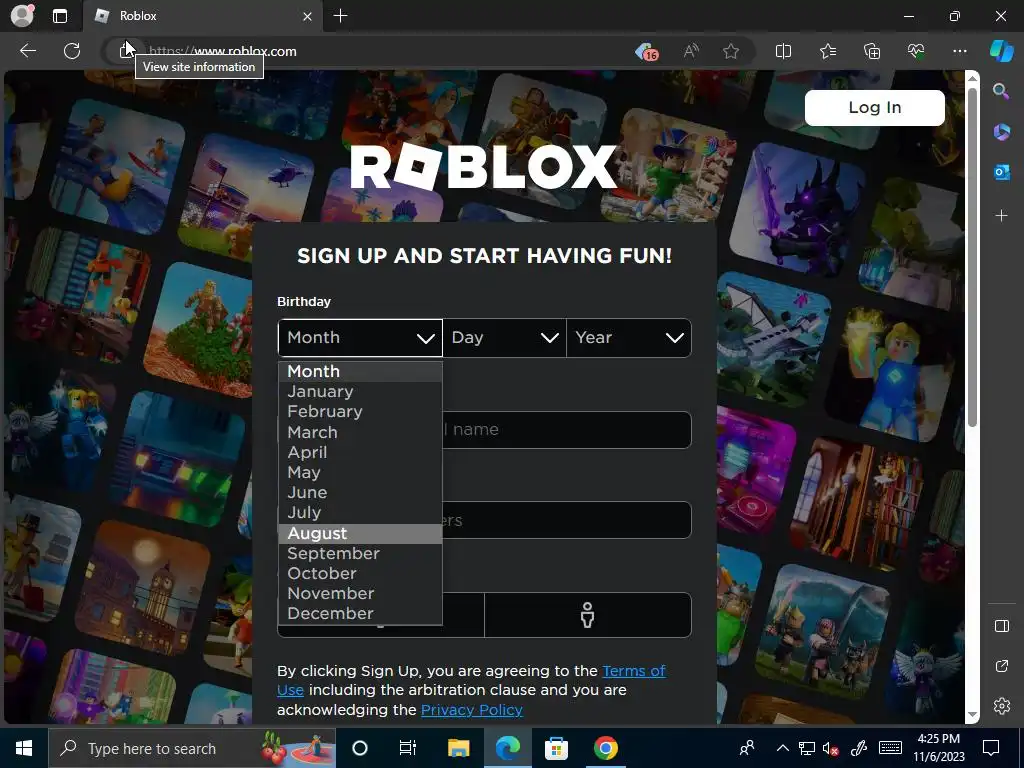The height and width of the screenshot is (768, 1024).
Task: Show hidden system tray icons
Action: (782, 748)
